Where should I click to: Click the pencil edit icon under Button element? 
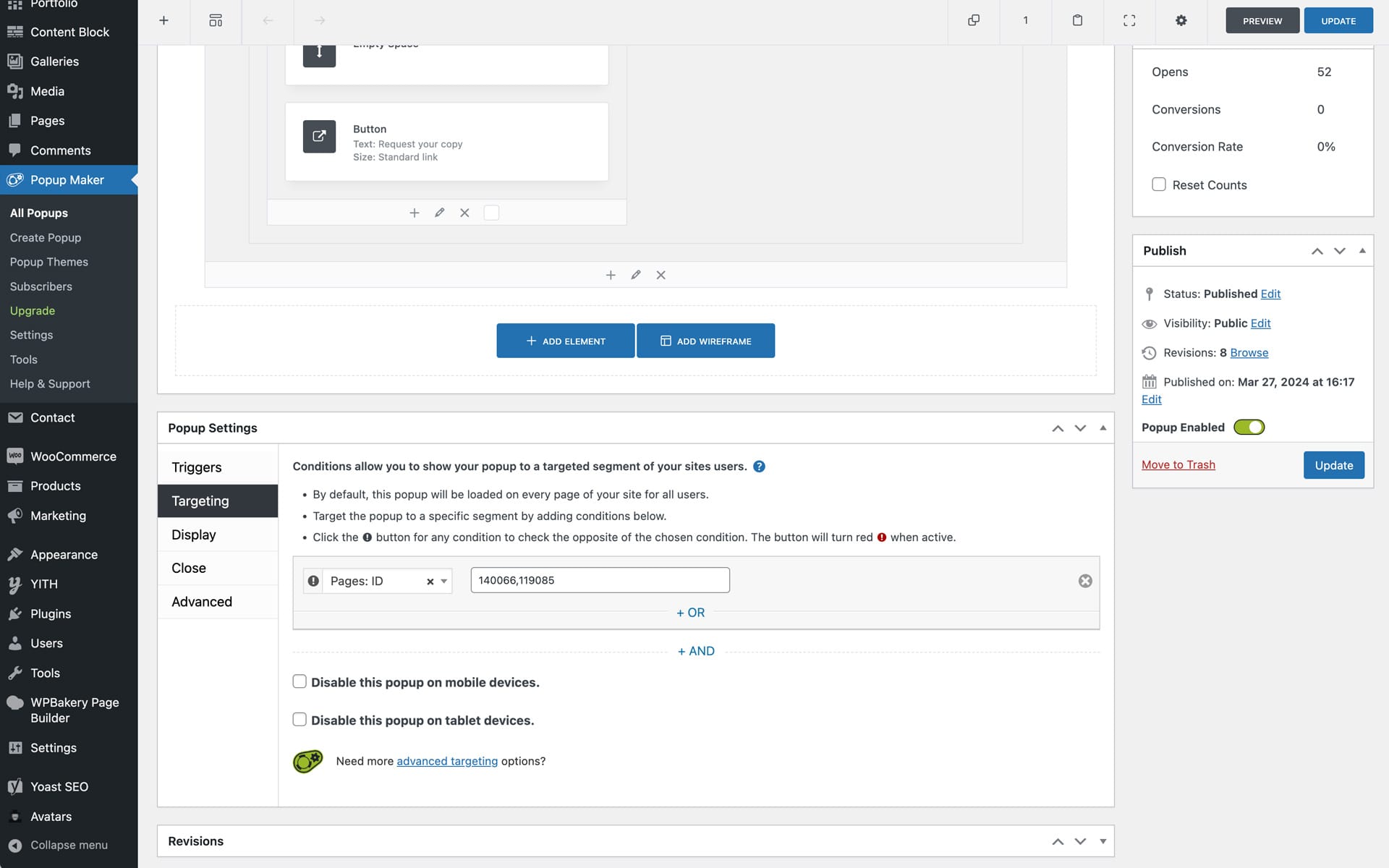pos(439,213)
